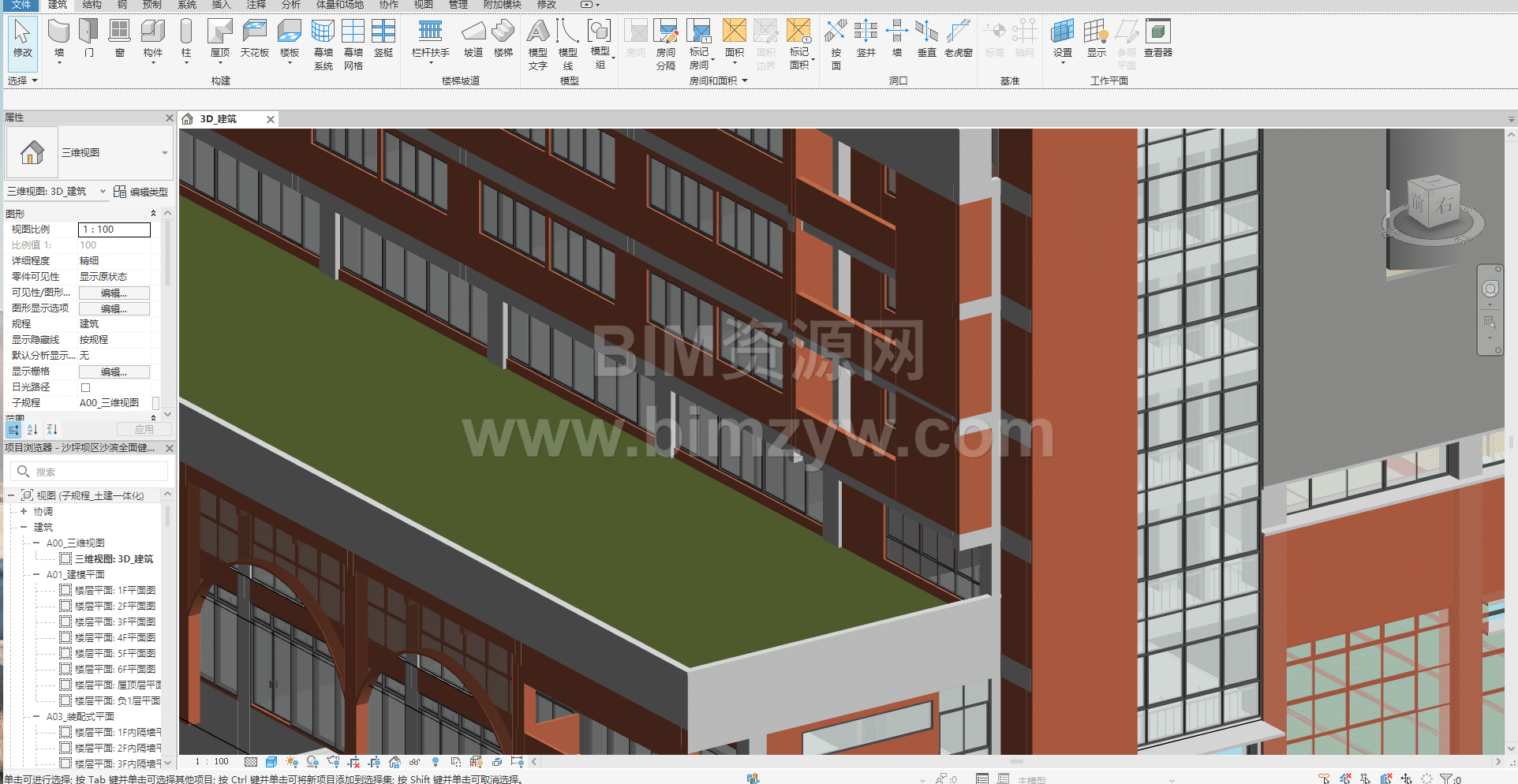Click 编辑 for 显示栅格
The height and width of the screenshot is (784, 1518).
coord(114,371)
